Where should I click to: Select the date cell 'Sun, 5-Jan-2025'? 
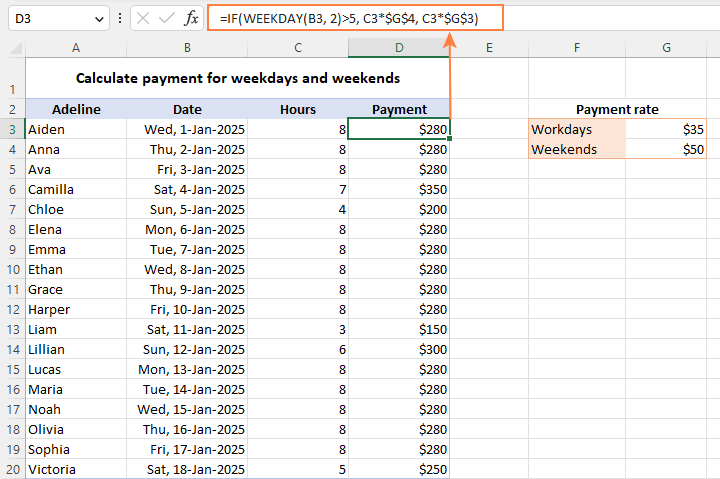187,209
